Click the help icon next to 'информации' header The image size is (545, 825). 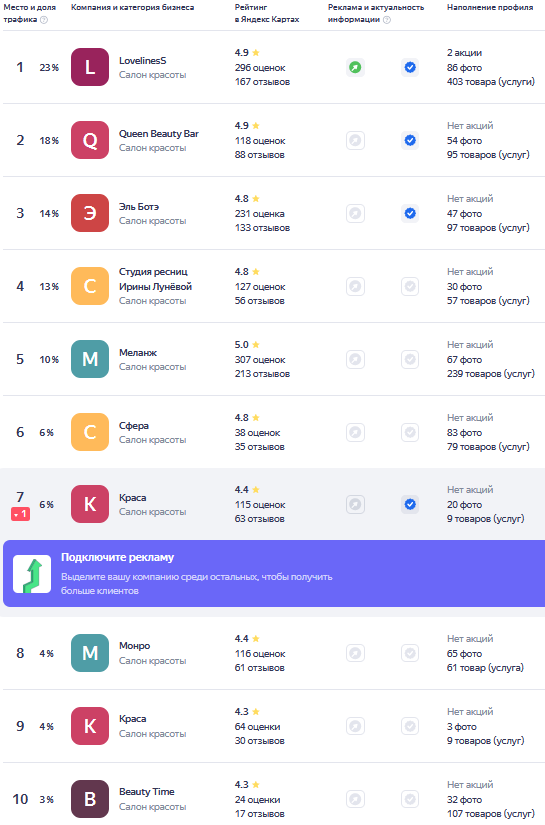pos(387,20)
